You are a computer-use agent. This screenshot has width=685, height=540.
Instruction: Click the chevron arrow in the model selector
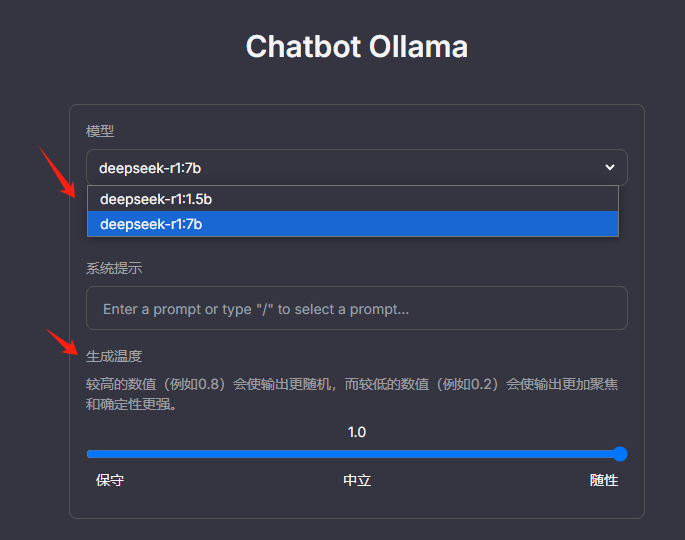[610, 168]
